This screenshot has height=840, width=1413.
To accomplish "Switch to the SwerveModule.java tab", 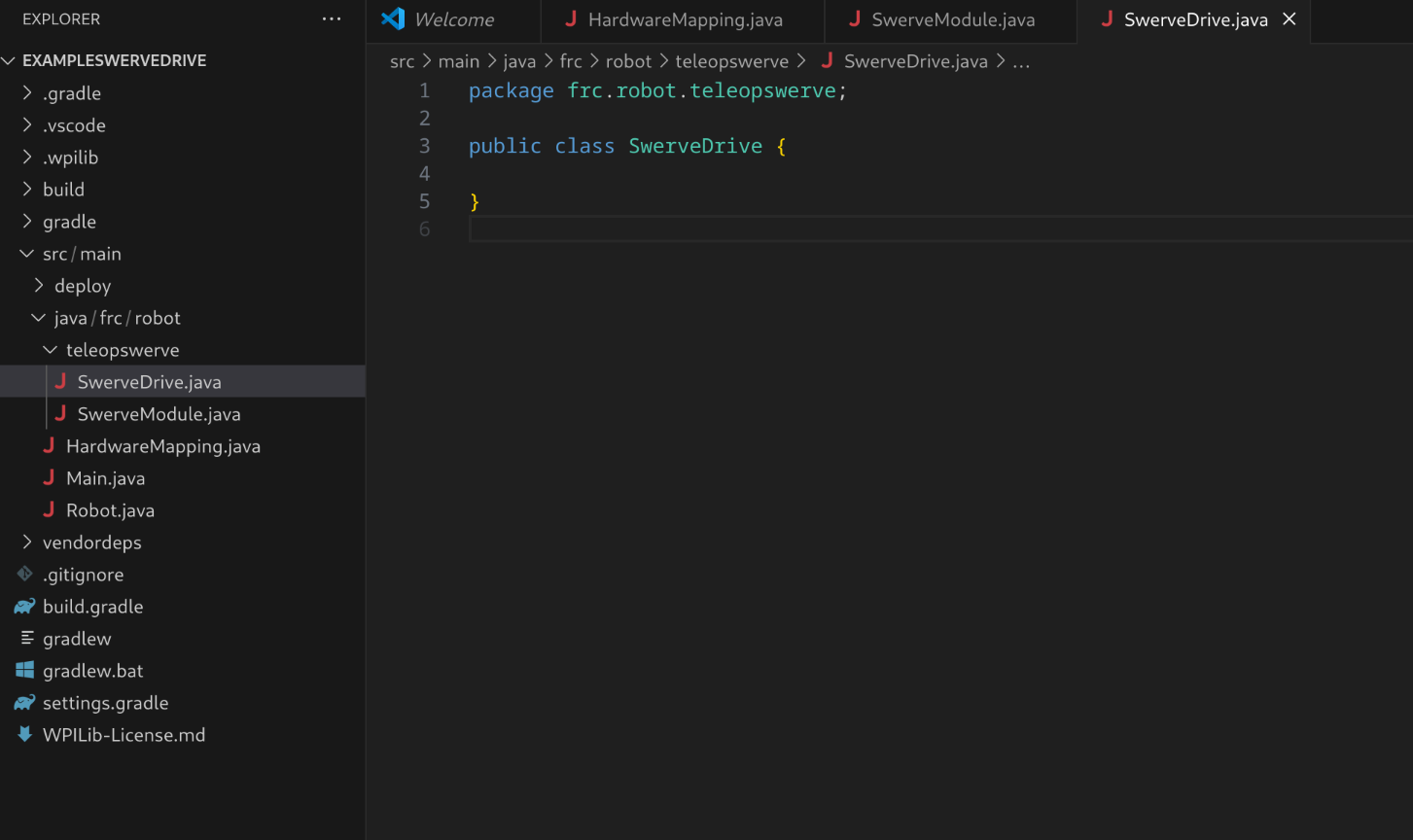I will tap(951, 20).
